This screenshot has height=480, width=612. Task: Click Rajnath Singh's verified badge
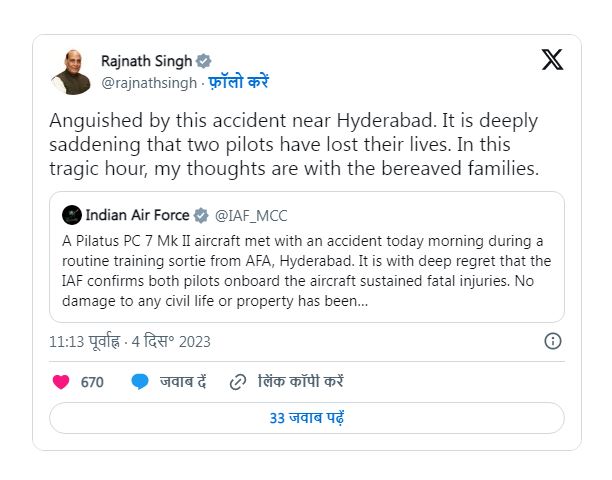pyautogui.click(x=204, y=61)
